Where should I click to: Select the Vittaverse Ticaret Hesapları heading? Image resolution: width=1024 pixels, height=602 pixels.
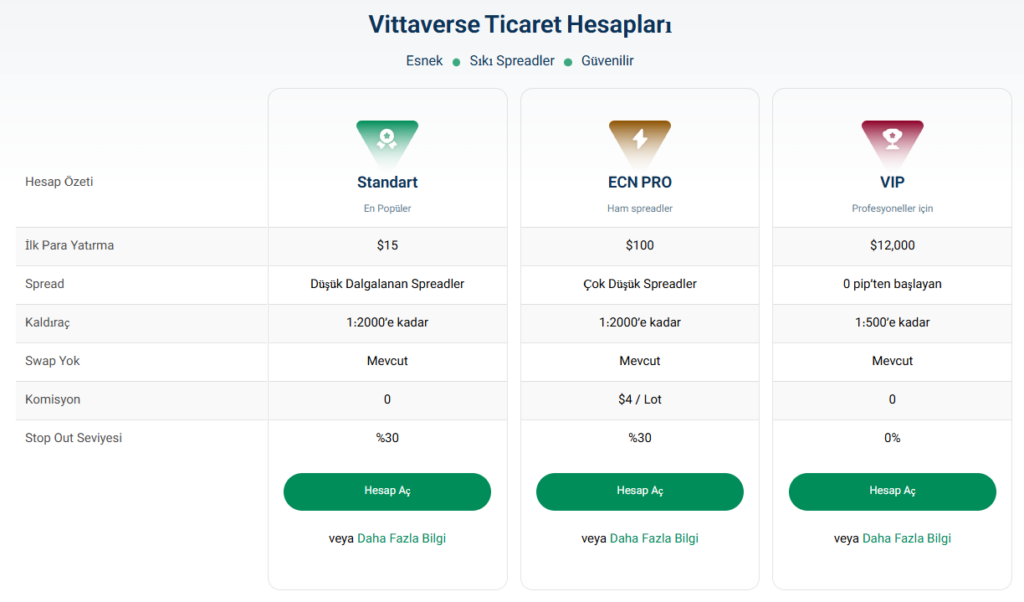click(520, 24)
